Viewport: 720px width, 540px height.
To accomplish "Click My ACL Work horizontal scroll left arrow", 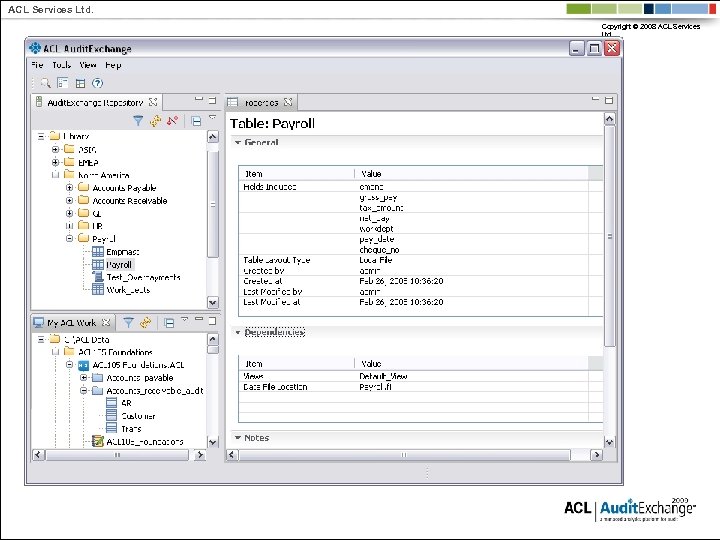I will [x=39, y=455].
